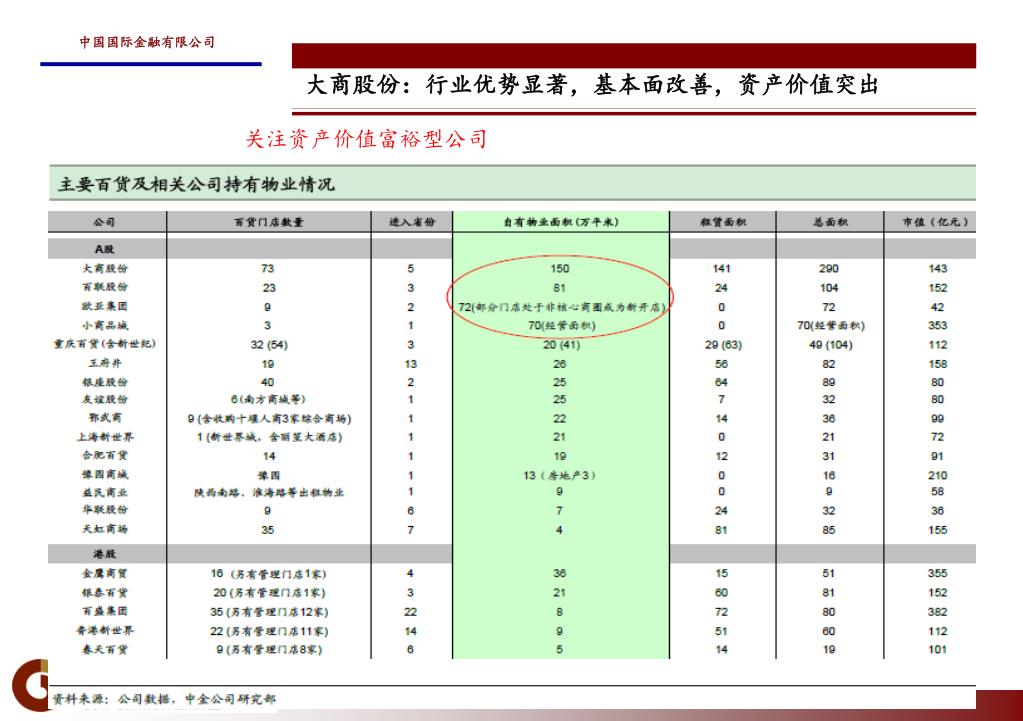Screen dimensions: 1023x721
Task: Click company name 金鹰商贸
Action: tap(104, 574)
